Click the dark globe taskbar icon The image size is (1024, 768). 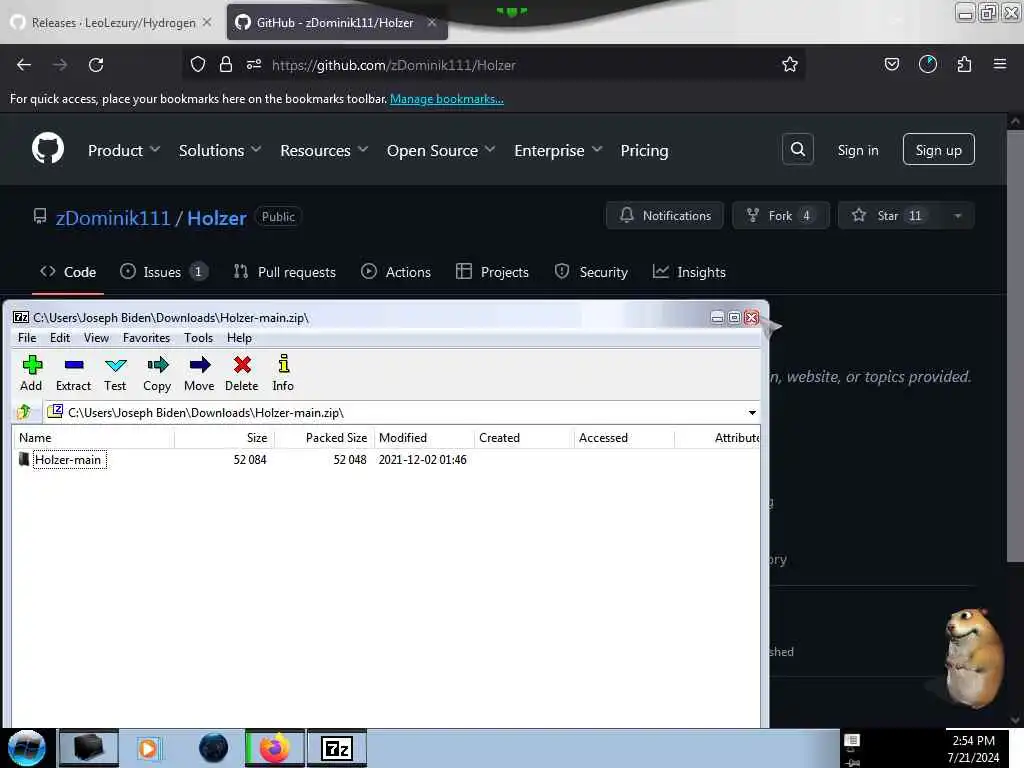214,748
